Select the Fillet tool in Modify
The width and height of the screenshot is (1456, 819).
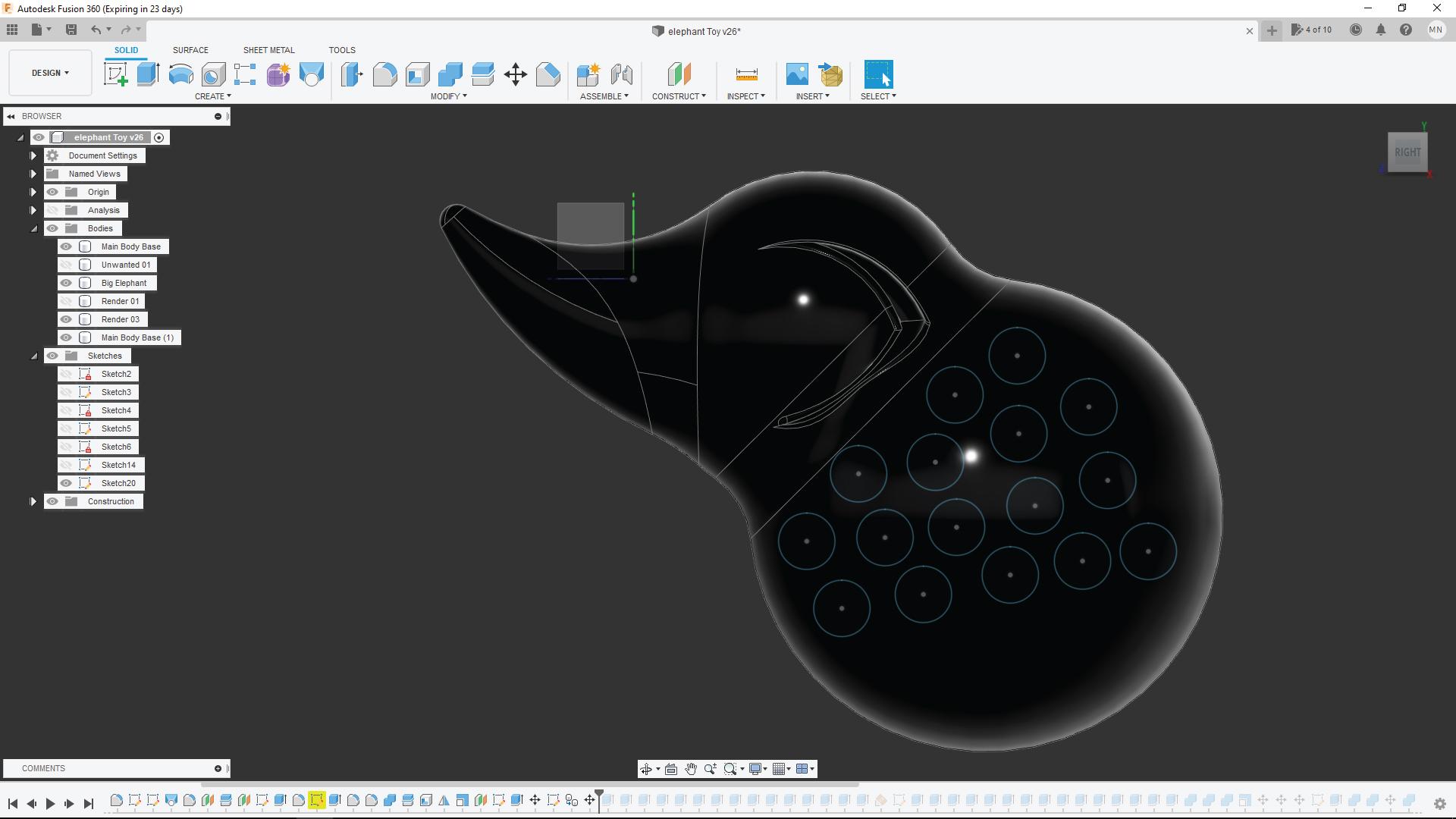(x=385, y=74)
